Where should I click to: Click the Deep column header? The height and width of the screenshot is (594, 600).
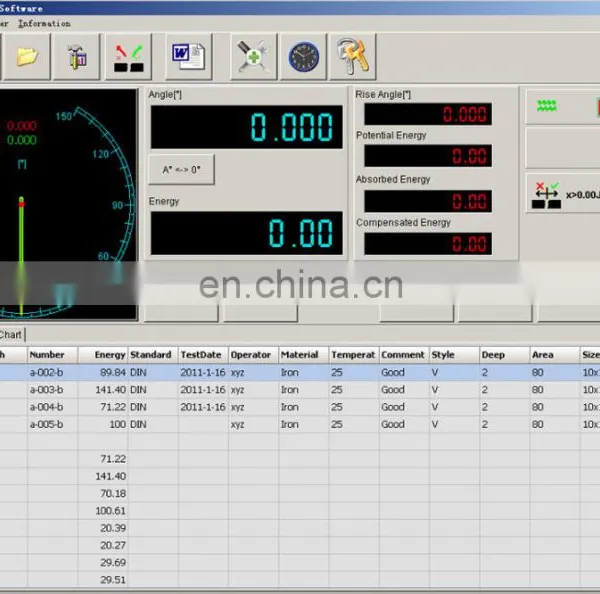[505, 355]
